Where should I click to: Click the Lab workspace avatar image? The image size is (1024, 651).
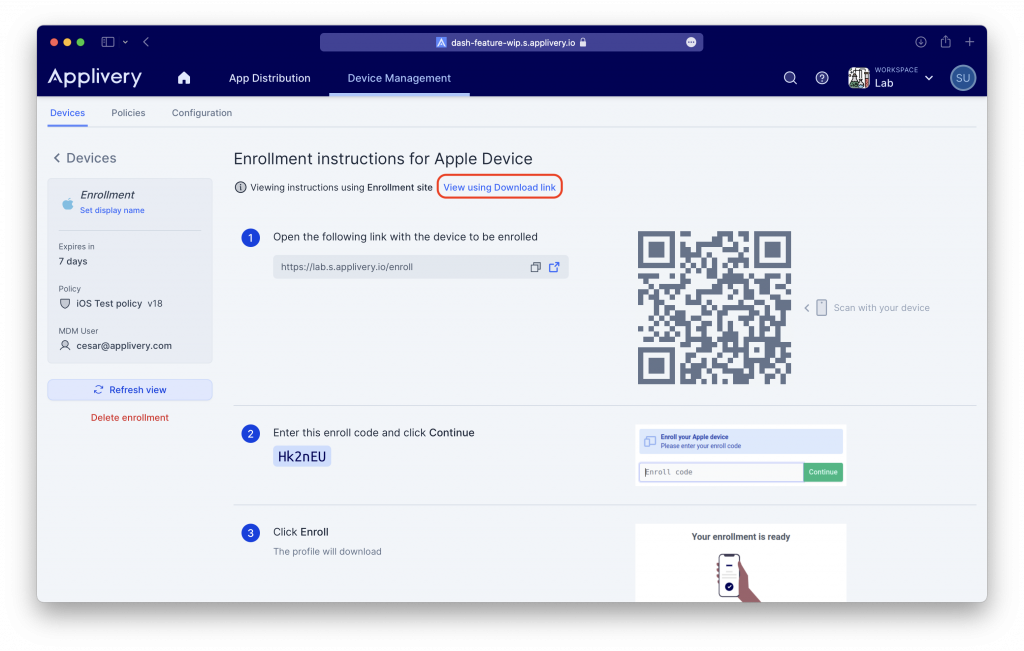859,78
